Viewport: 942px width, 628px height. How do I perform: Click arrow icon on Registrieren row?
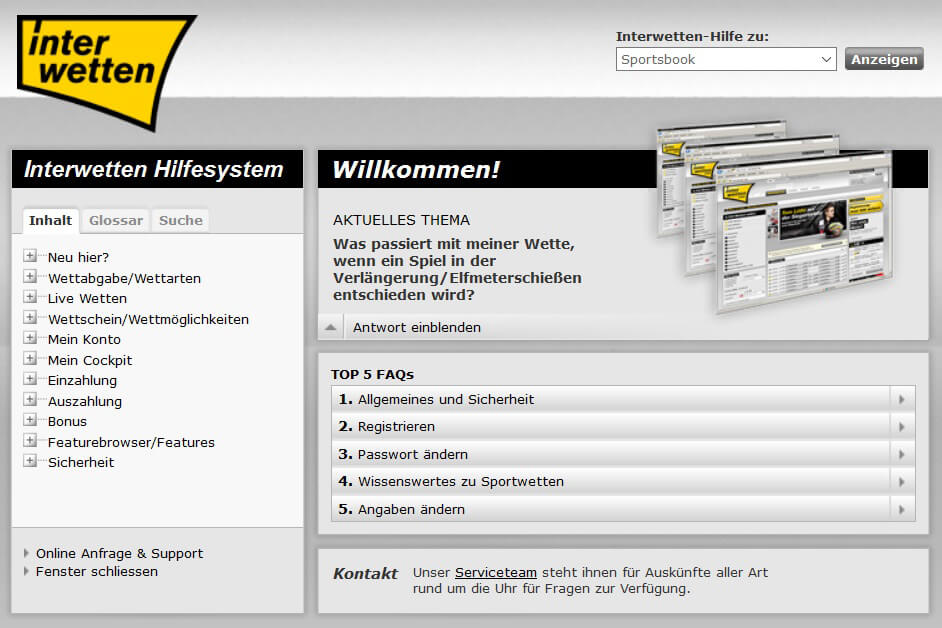[x=902, y=427]
